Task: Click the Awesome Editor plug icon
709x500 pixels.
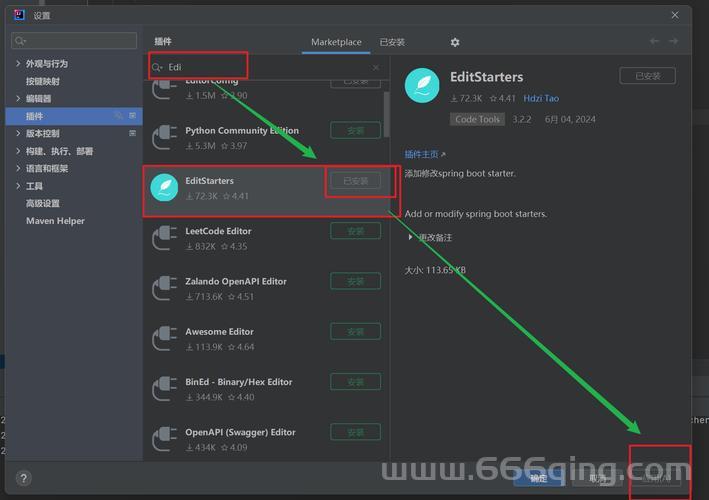Action: pyautogui.click(x=164, y=338)
